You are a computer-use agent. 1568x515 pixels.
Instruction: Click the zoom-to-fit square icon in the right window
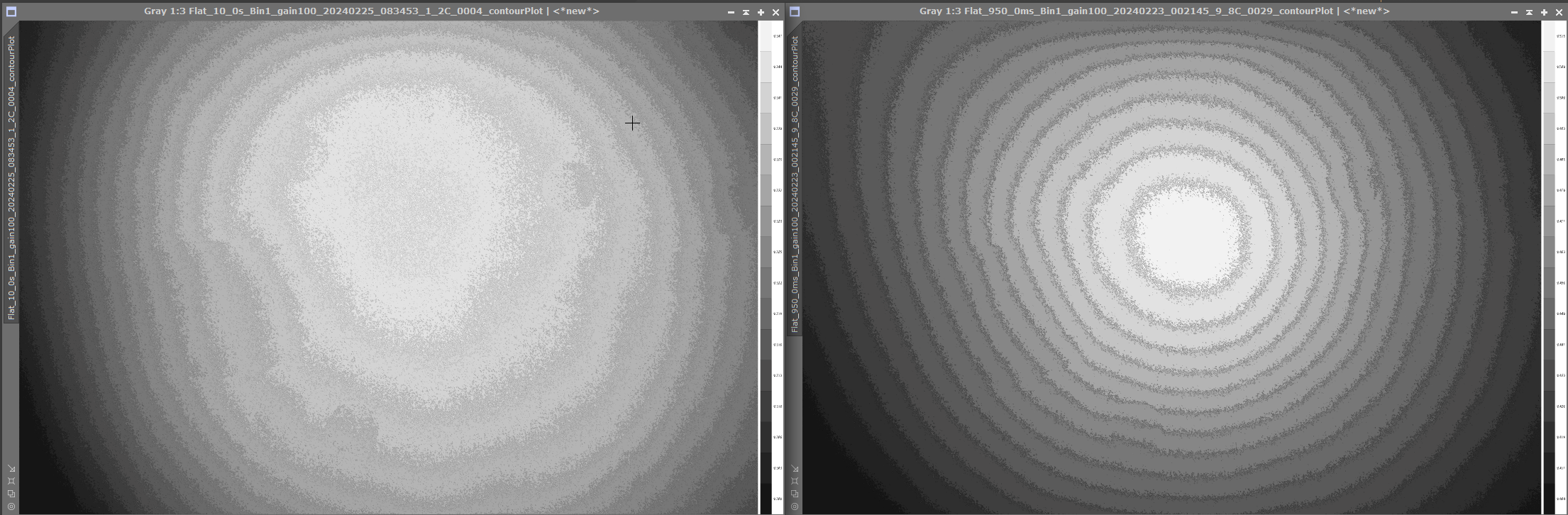(795, 481)
